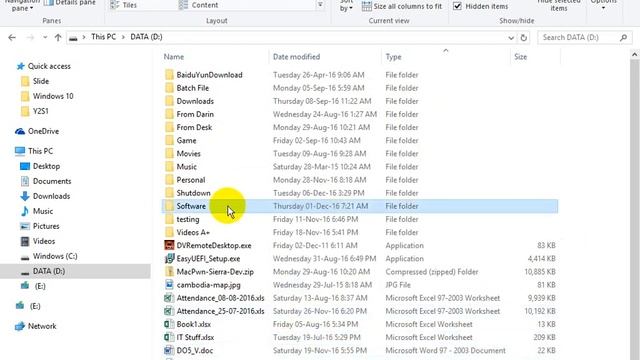Image resolution: width=640 pixels, height=360 pixels.
Task: Click the Details pane button
Action: coord(69,3)
